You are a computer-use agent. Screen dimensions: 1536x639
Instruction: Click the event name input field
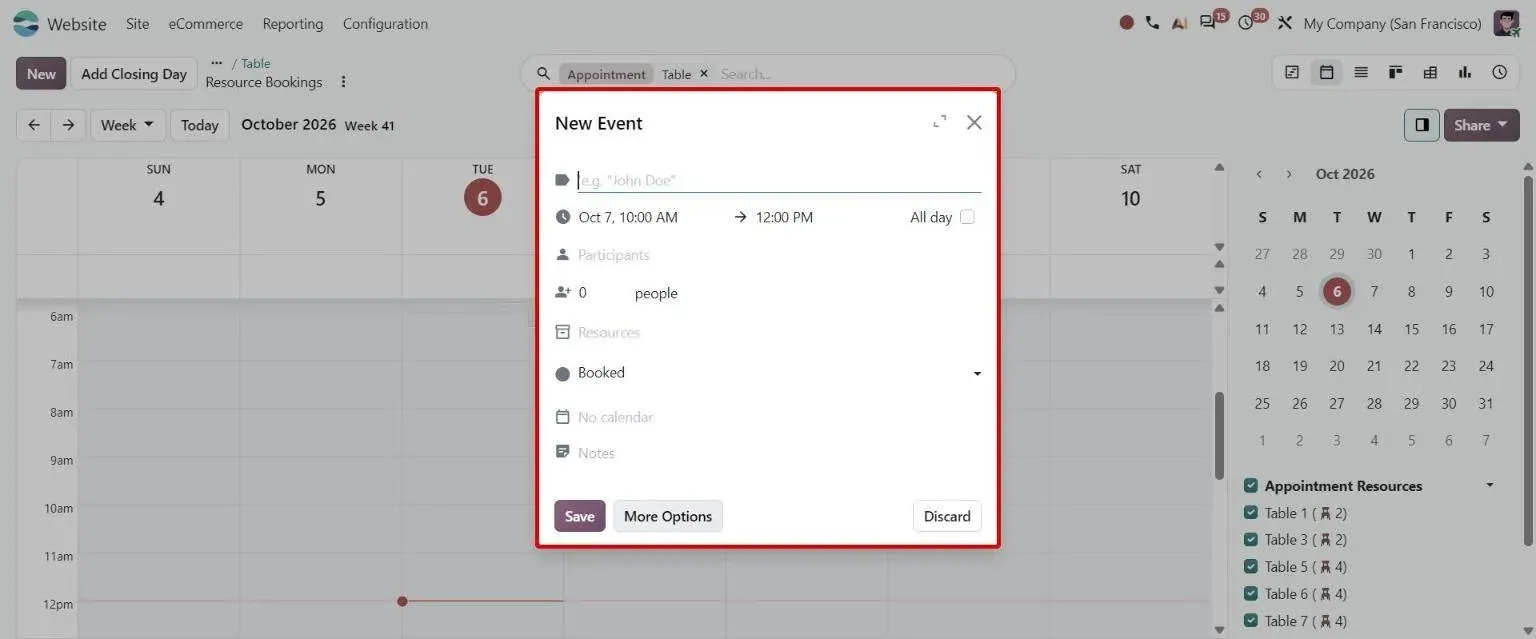779,180
